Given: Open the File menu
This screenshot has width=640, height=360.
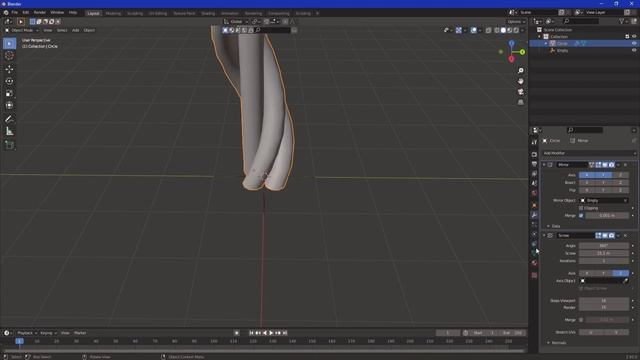Looking at the screenshot, I should pos(15,13).
